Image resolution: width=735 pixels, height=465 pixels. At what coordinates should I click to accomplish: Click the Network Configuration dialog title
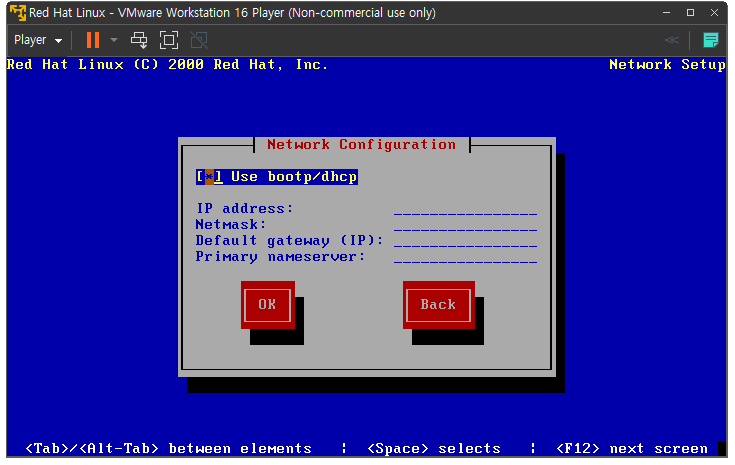(x=361, y=144)
